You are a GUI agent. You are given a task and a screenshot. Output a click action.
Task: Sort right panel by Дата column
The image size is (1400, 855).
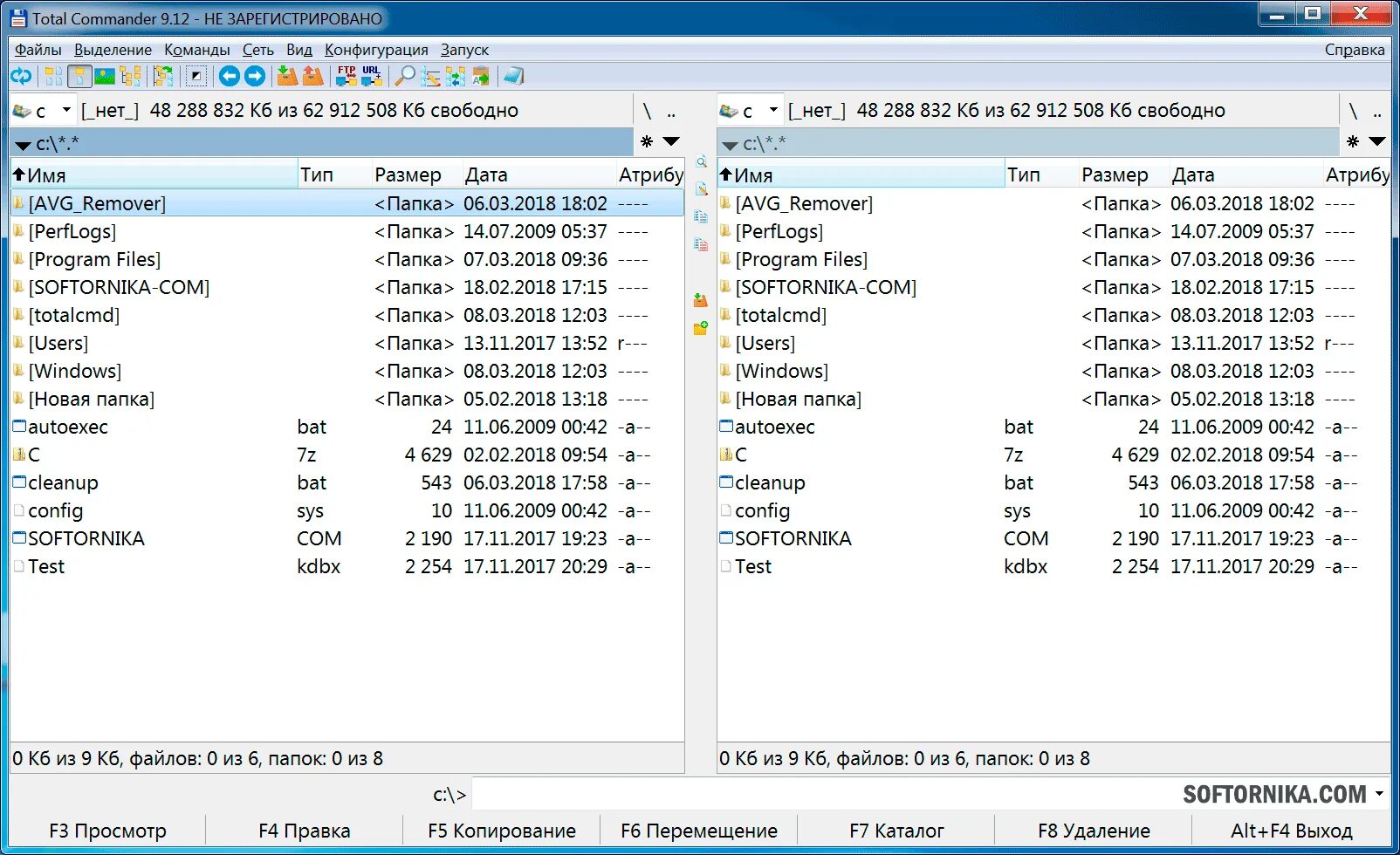1246,174
